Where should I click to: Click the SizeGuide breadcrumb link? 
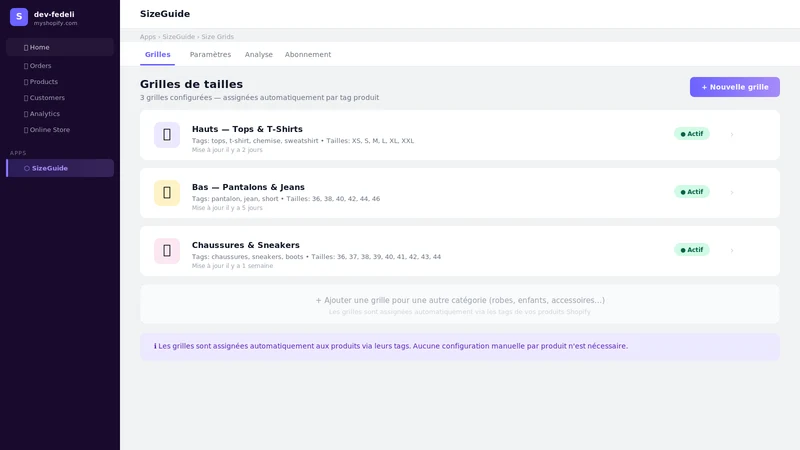pyautogui.click(x=179, y=37)
